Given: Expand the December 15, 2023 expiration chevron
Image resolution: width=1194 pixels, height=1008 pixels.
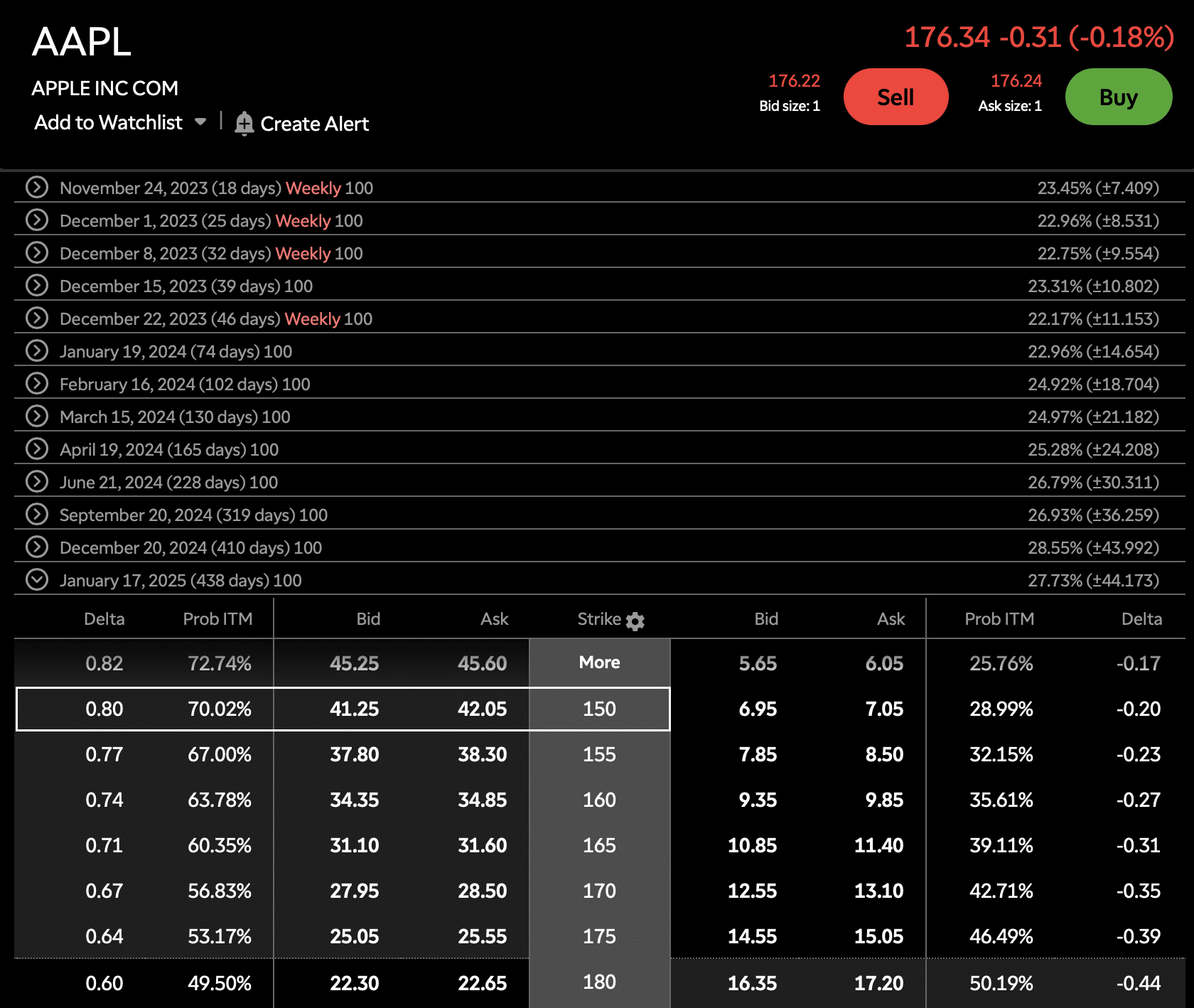Looking at the screenshot, I should click(x=37, y=285).
